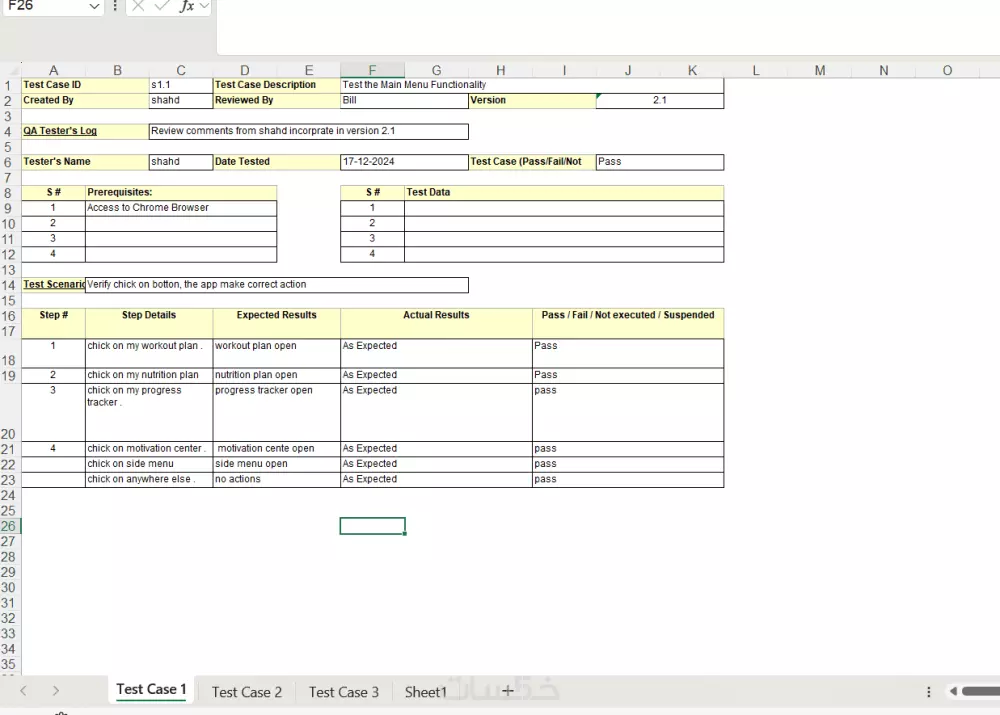1000x715 pixels.
Task: Select 'no actions' cell
Action: point(277,480)
